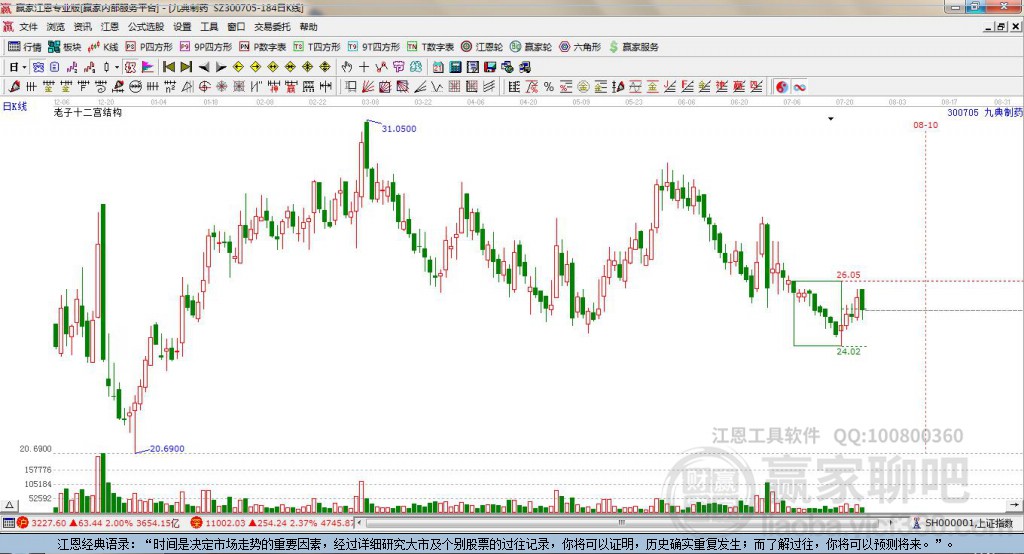Select the percent % tool

tap(549, 86)
